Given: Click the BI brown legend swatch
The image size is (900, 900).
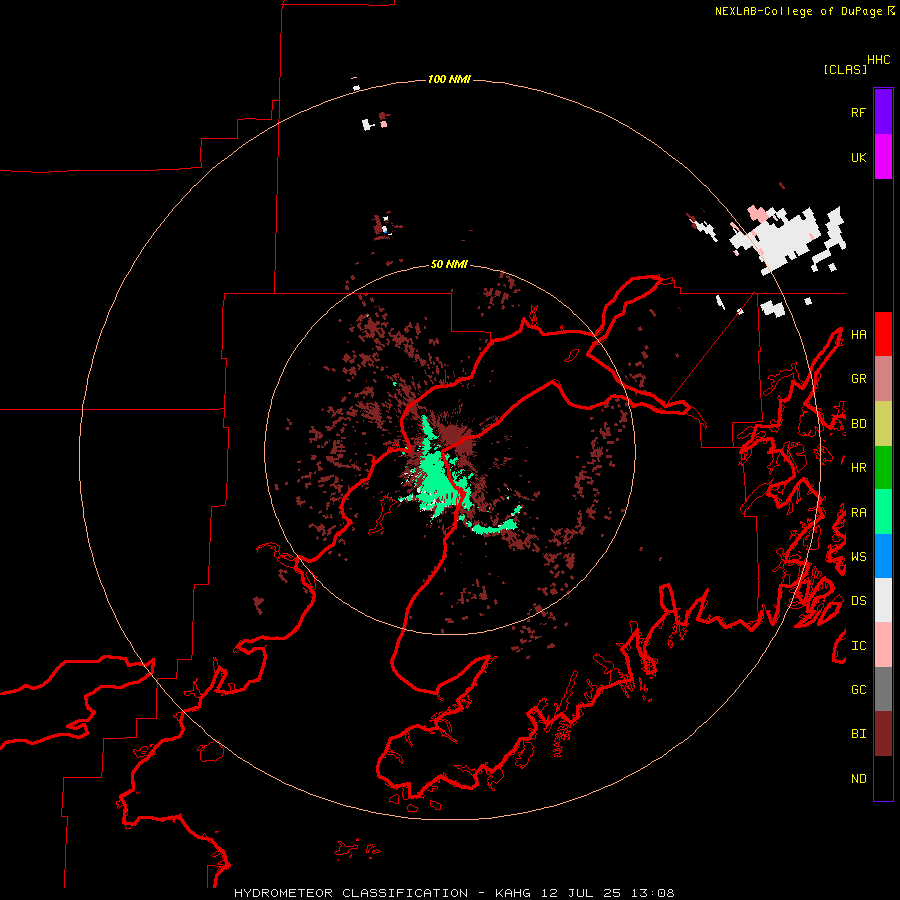Looking at the screenshot, I should (x=883, y=734).
